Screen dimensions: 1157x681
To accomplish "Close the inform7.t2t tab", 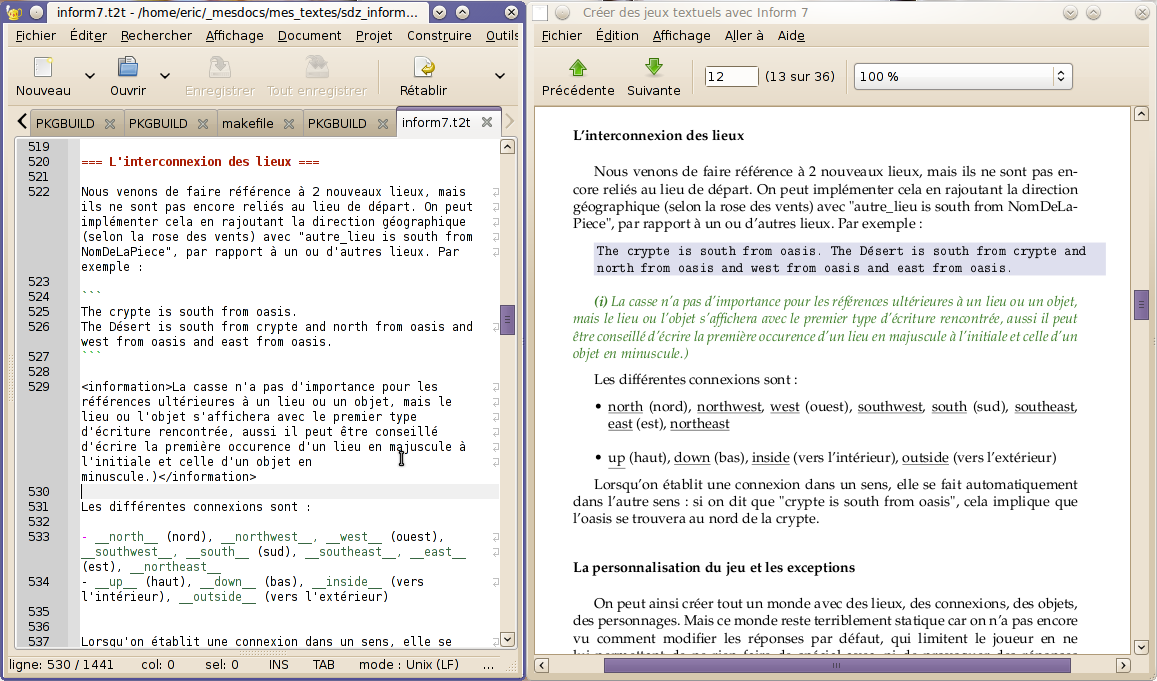I will (487, 122).
